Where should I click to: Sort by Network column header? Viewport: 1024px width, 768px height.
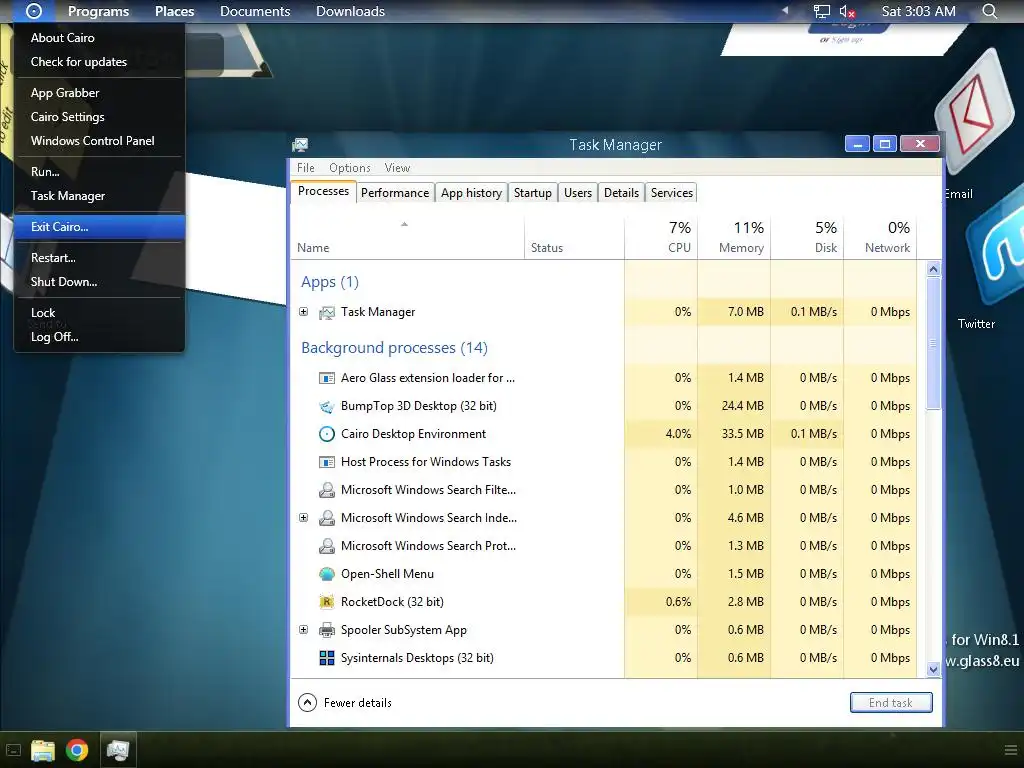(x=880, y=237)
